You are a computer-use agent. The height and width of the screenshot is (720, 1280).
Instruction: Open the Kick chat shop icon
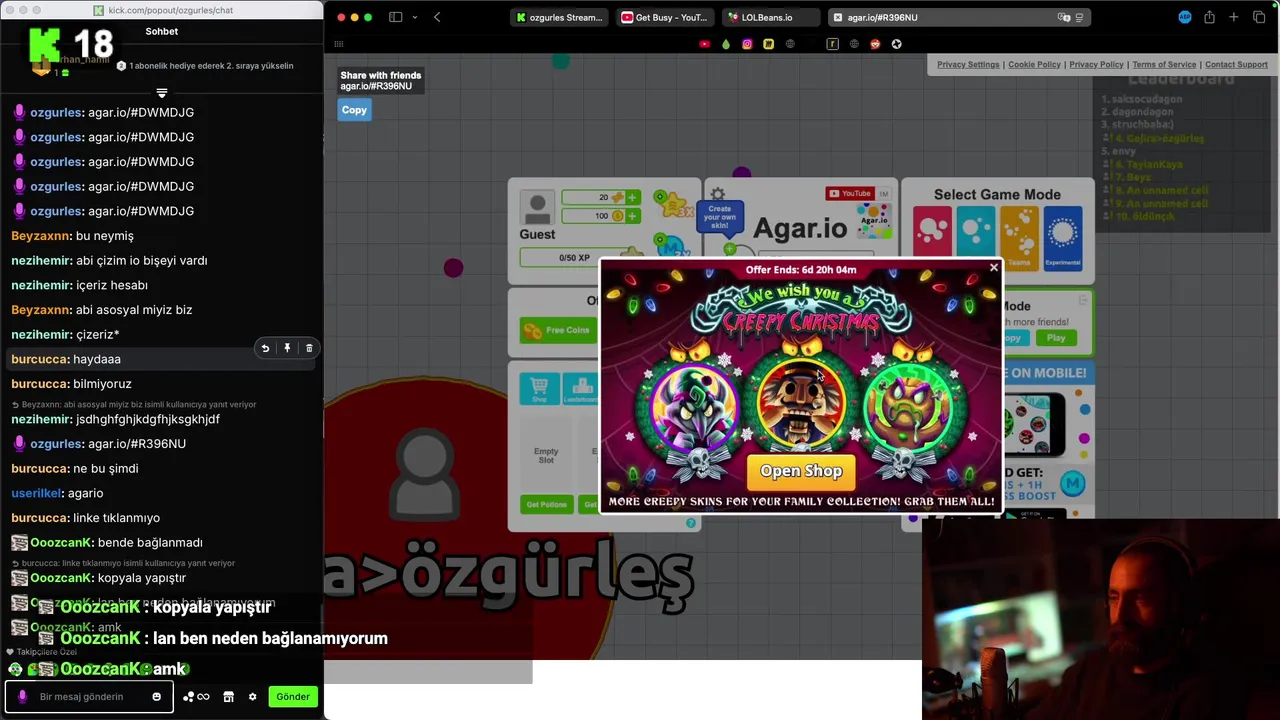pos(228,696)
